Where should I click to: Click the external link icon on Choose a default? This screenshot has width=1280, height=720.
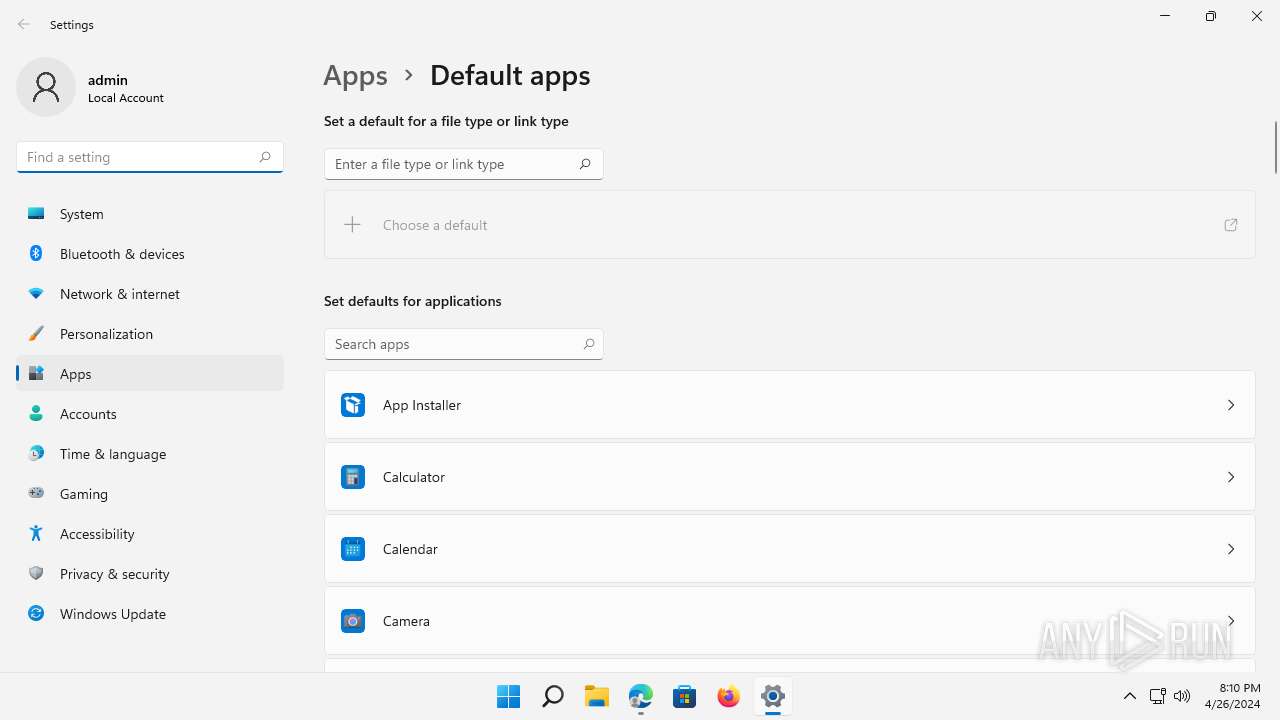point(1231,225)
